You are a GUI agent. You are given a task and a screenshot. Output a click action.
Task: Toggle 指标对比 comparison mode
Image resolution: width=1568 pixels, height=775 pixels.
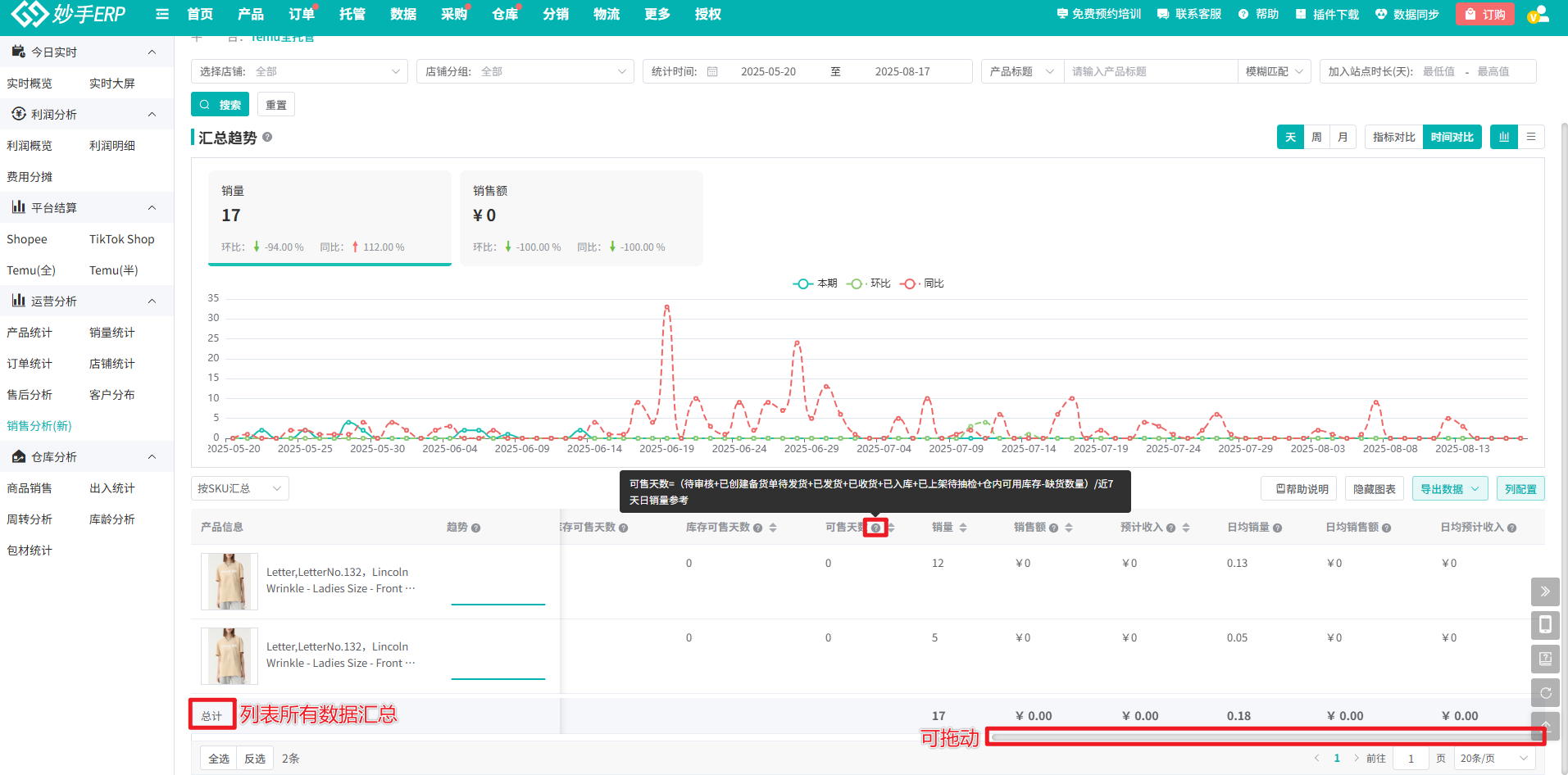(1393, 138)
